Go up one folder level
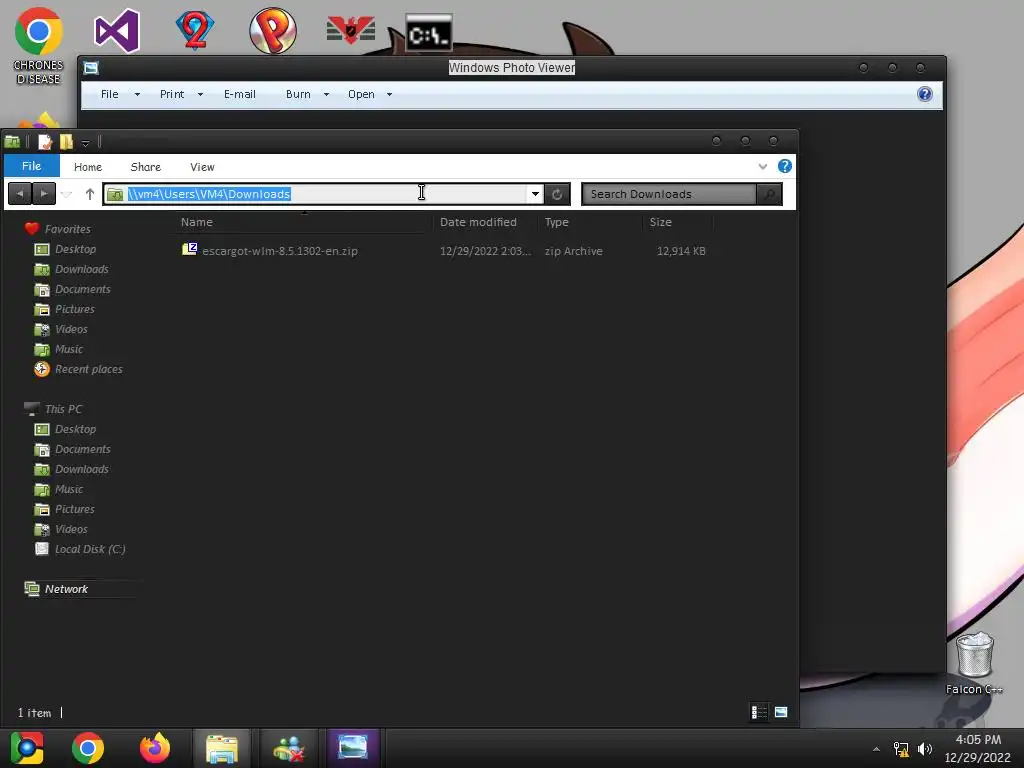 89,194
